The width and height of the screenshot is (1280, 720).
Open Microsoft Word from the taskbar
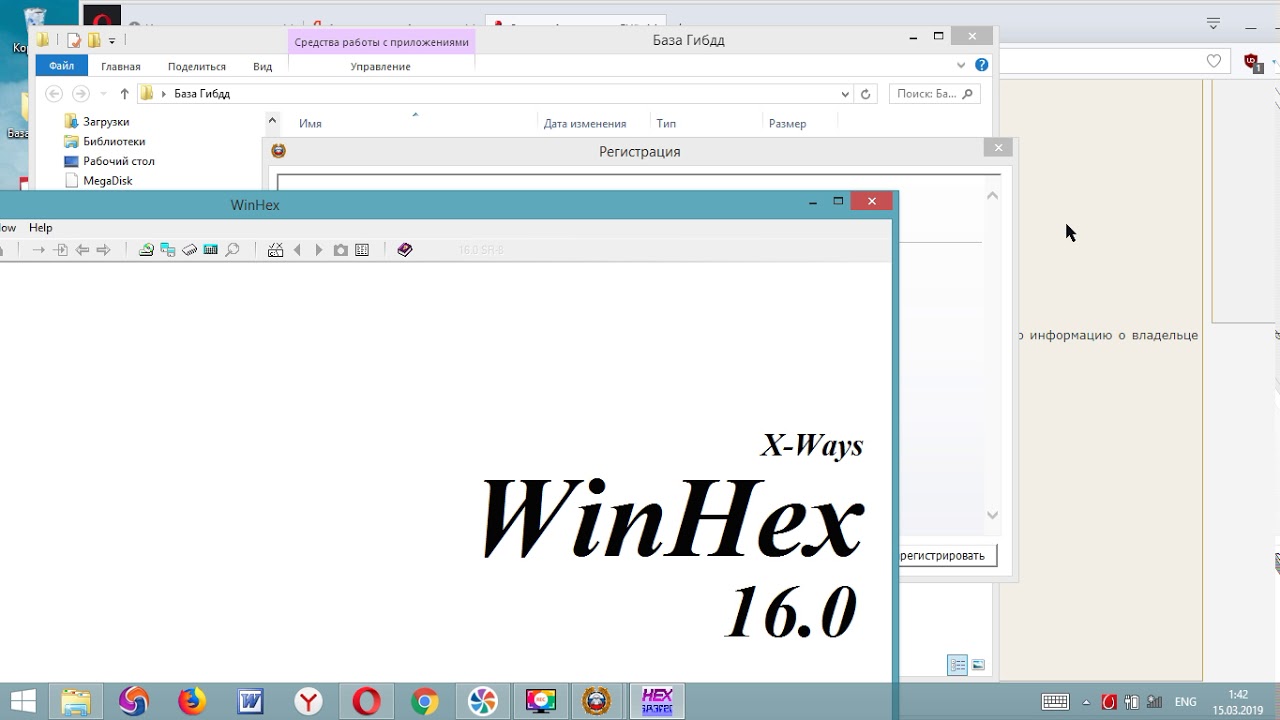point(249,701)
